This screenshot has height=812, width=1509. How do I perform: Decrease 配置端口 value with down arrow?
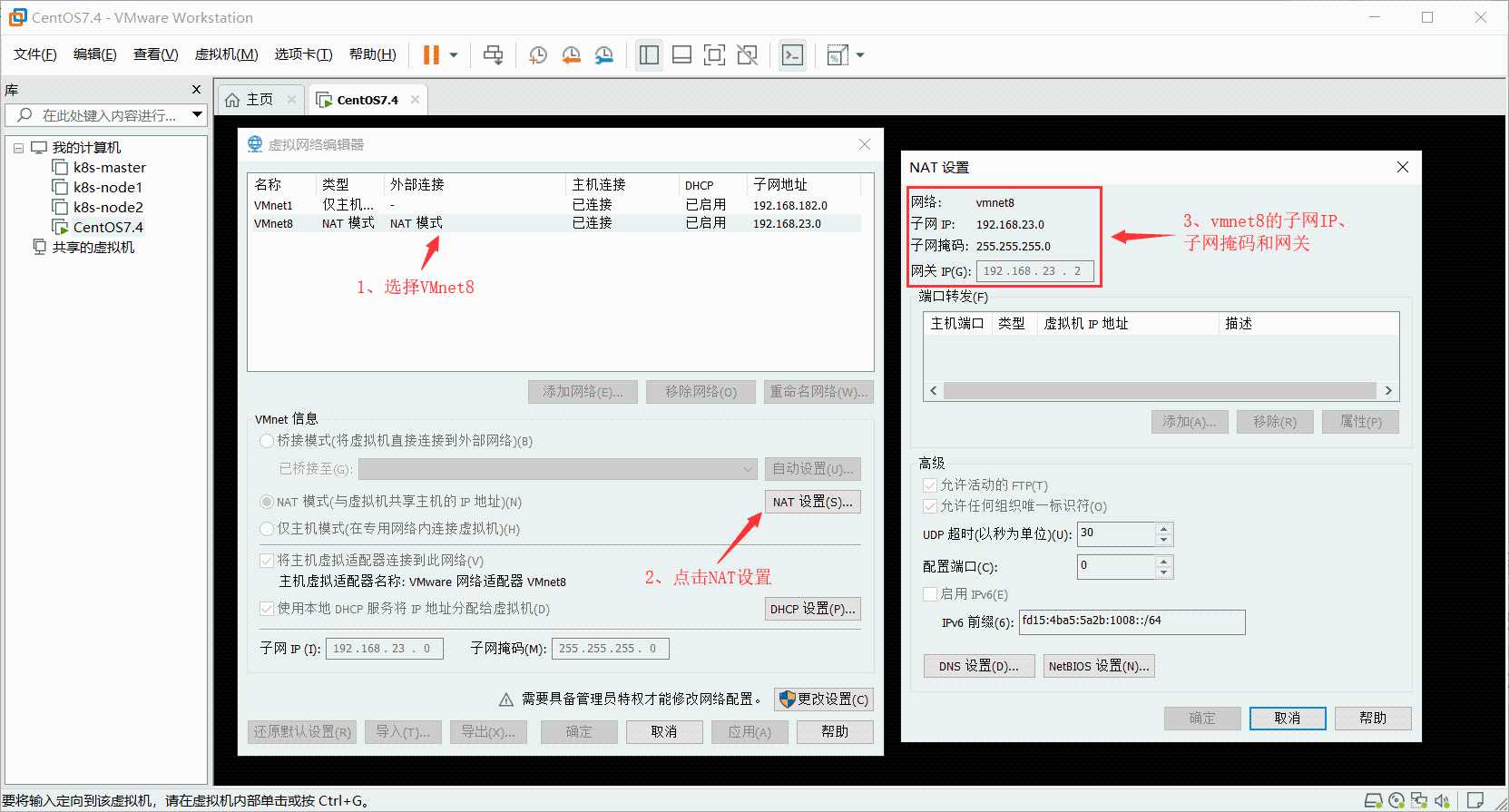click(x=1164, y=573)
